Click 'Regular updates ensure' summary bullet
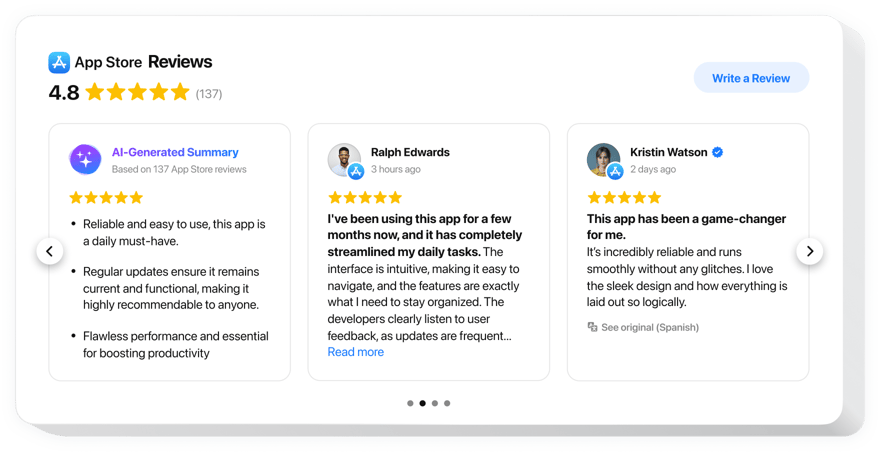This screenshot has width=880, height=454. click(171, 288)
